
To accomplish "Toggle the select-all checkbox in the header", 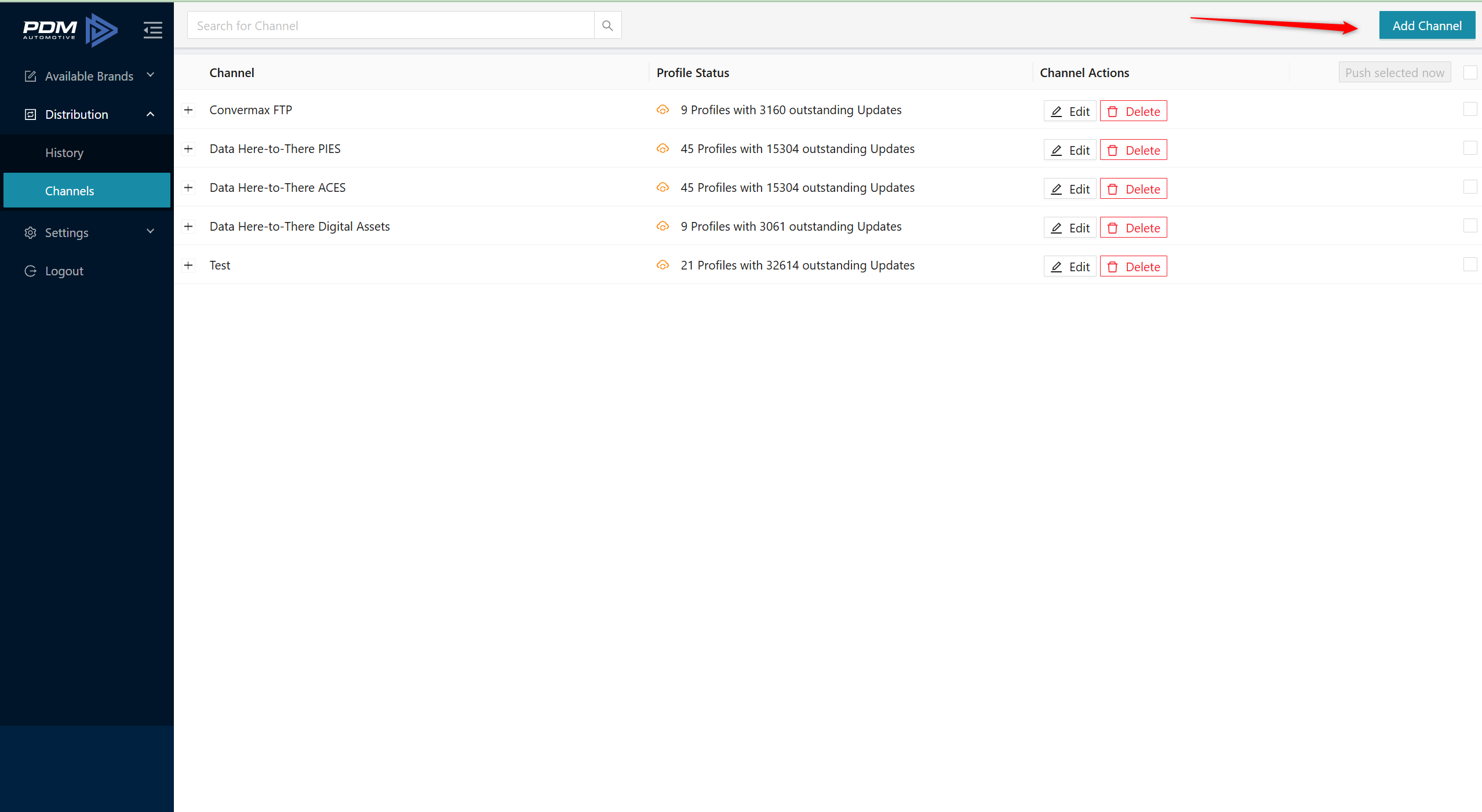I will point(1470,72).
